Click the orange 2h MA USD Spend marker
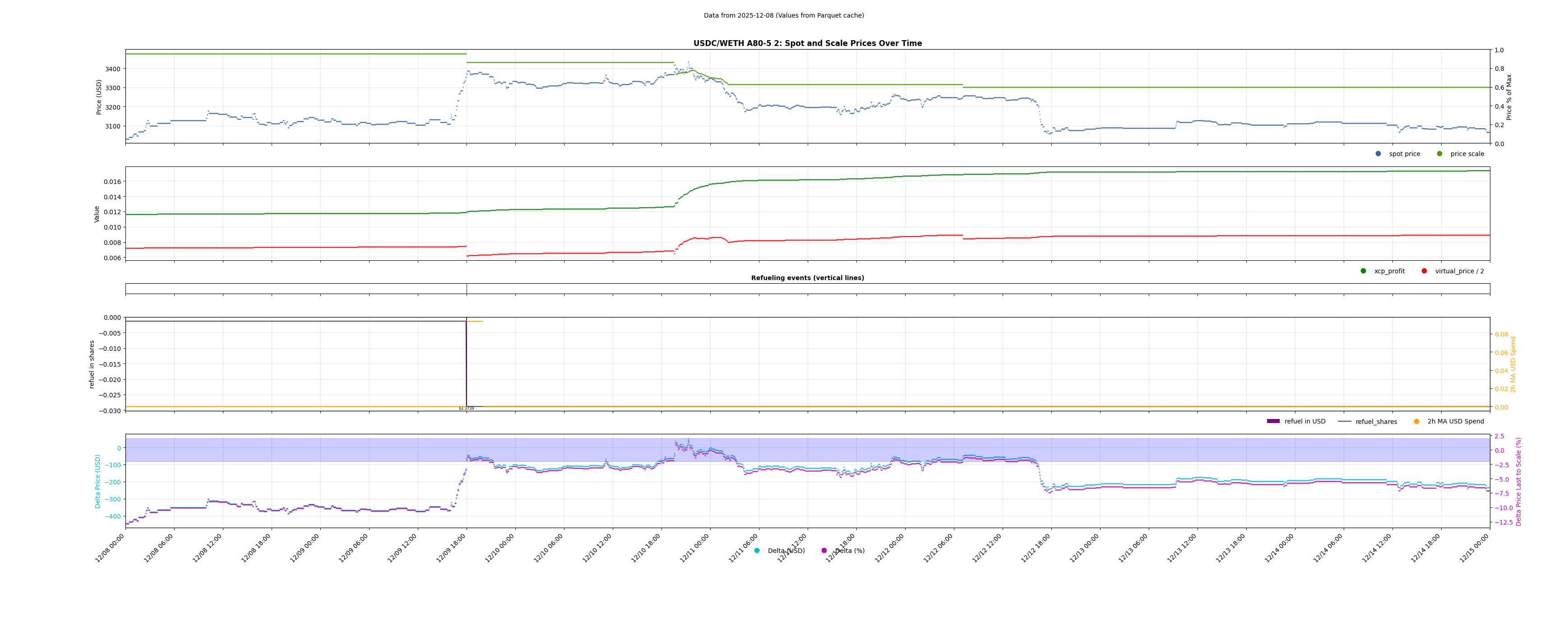1568x621 pixels. 1416,422
